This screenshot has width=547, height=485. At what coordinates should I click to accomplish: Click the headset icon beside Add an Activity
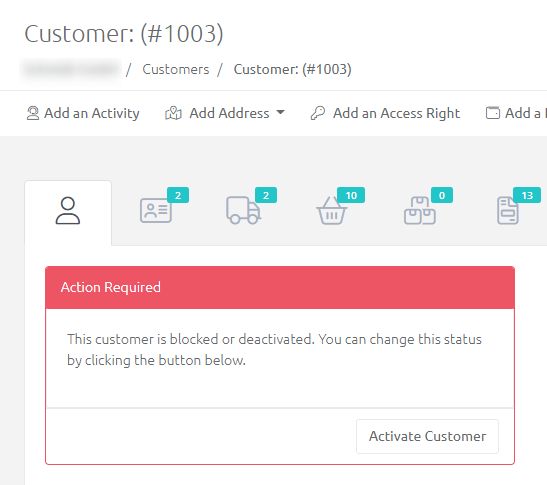click(33, 113)
